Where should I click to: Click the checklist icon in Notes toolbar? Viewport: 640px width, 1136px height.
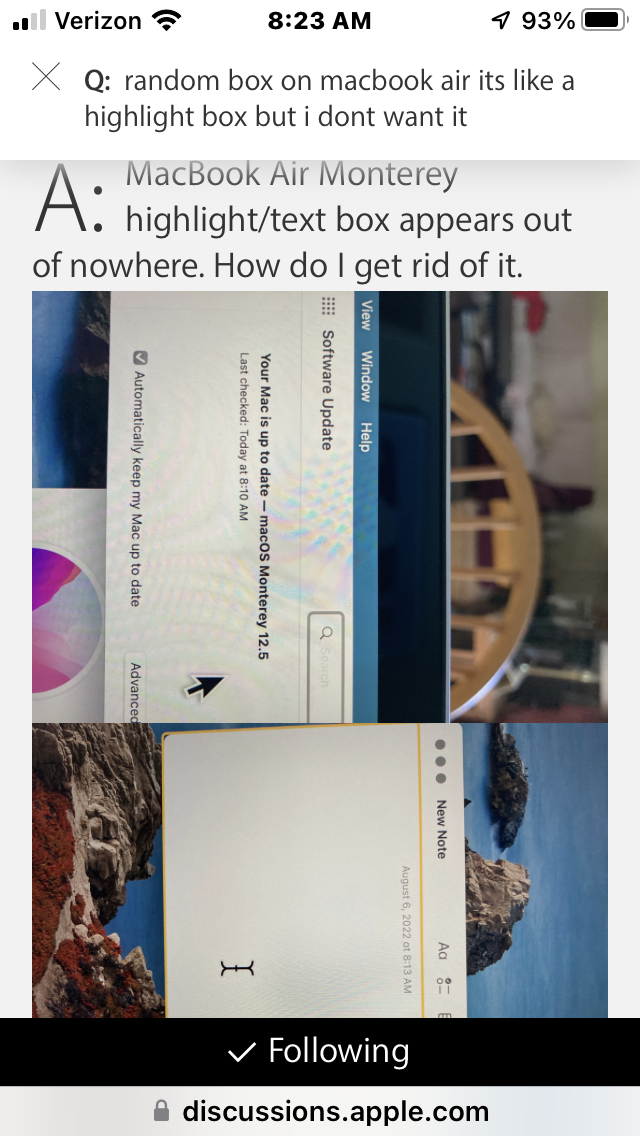point(443,985)
